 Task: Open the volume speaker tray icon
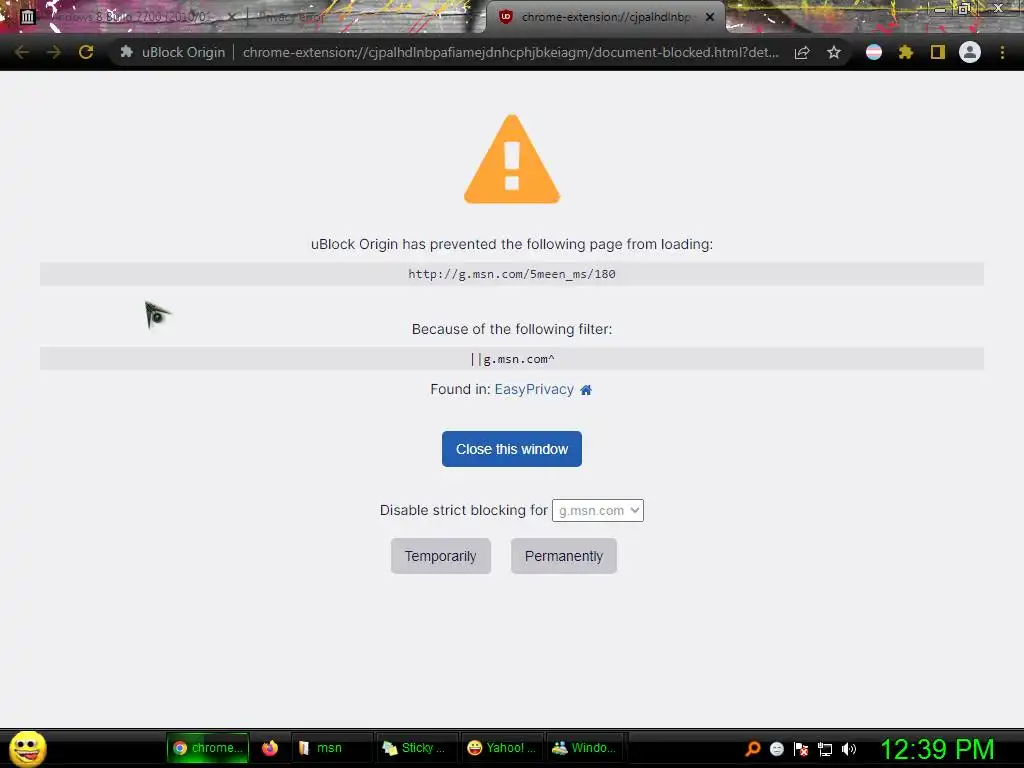pos(848,749)
